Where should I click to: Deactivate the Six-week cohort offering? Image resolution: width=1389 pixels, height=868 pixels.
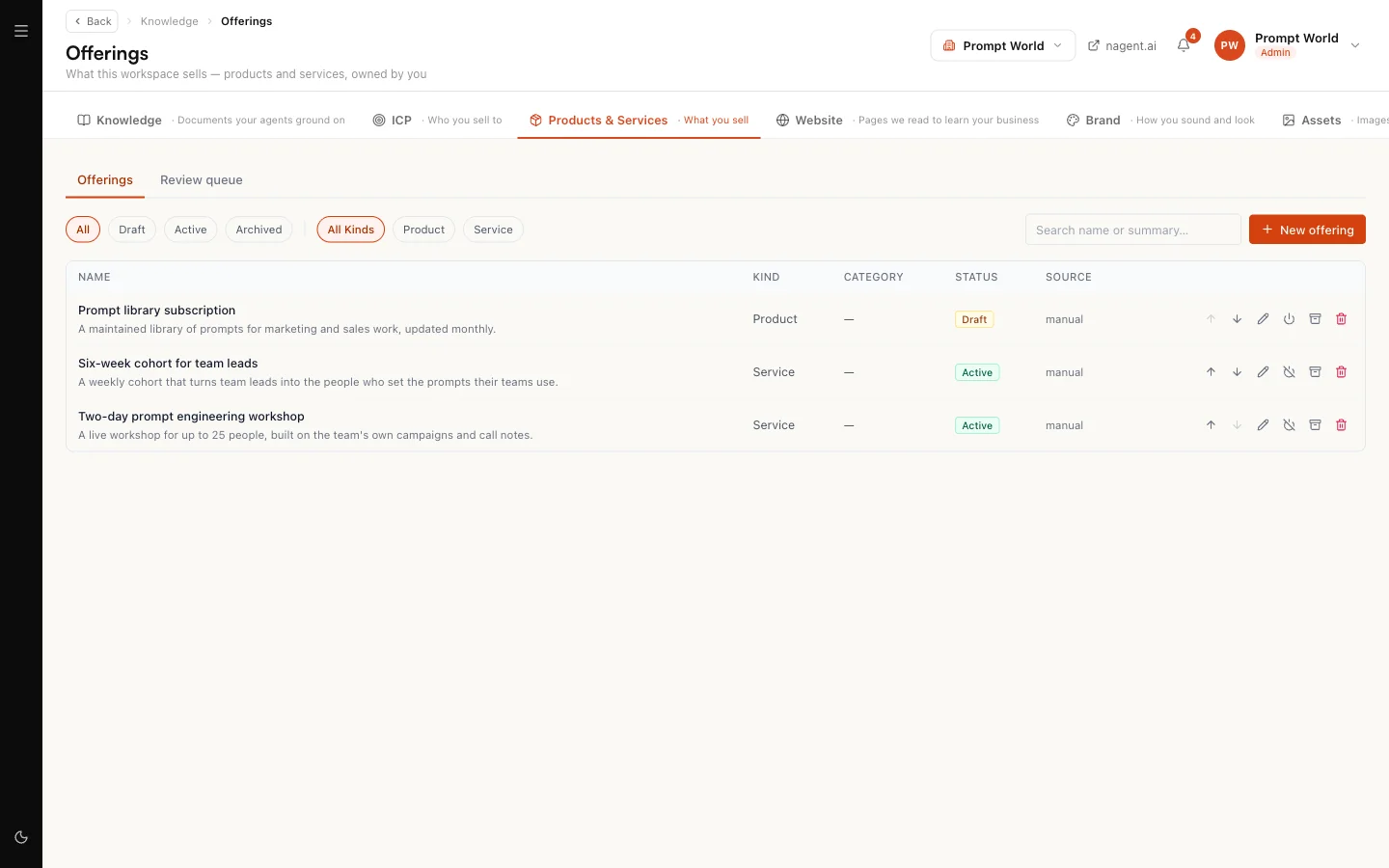[x=1289, y=372]
